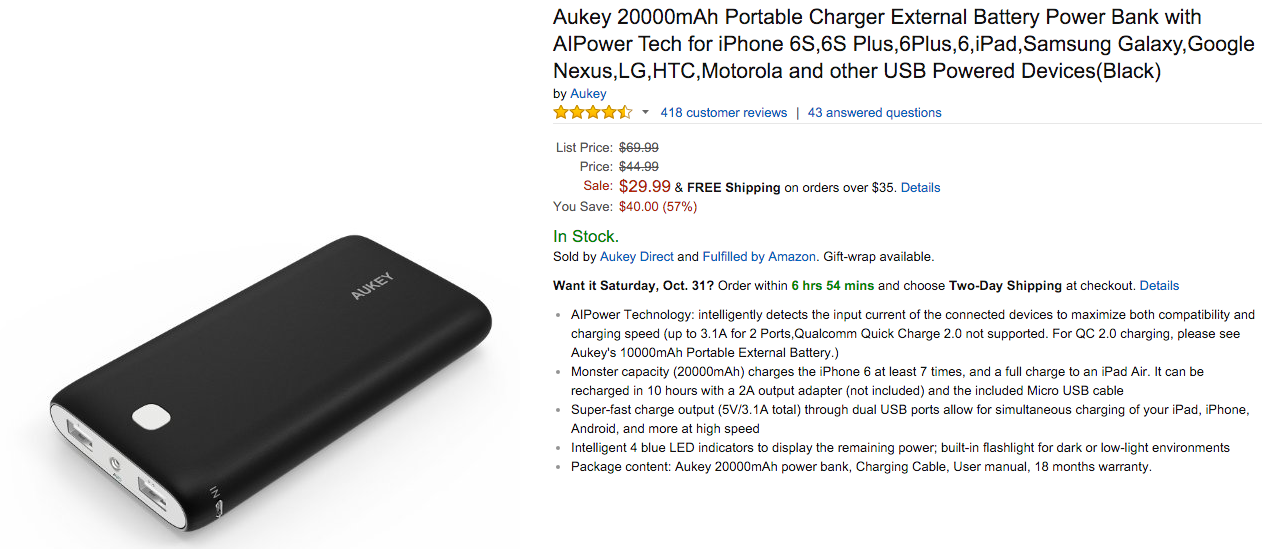
Task: Visit the Aukey brand link
Action: [588, 94]
